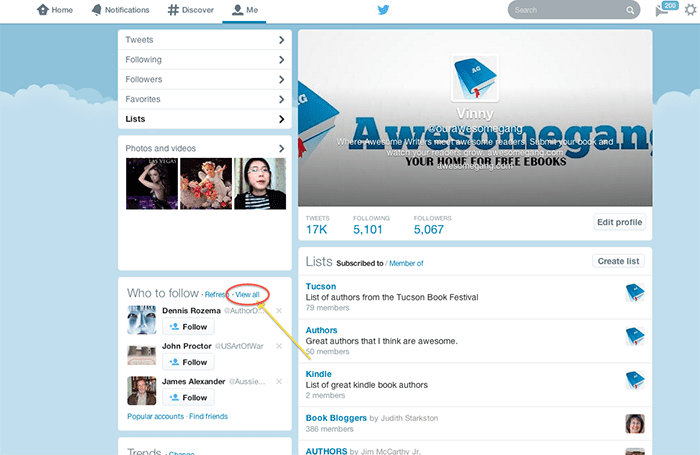This screenshot has width=700, height=455.
Task: Follow John Proctor
Action: click(x=188, y=362)
